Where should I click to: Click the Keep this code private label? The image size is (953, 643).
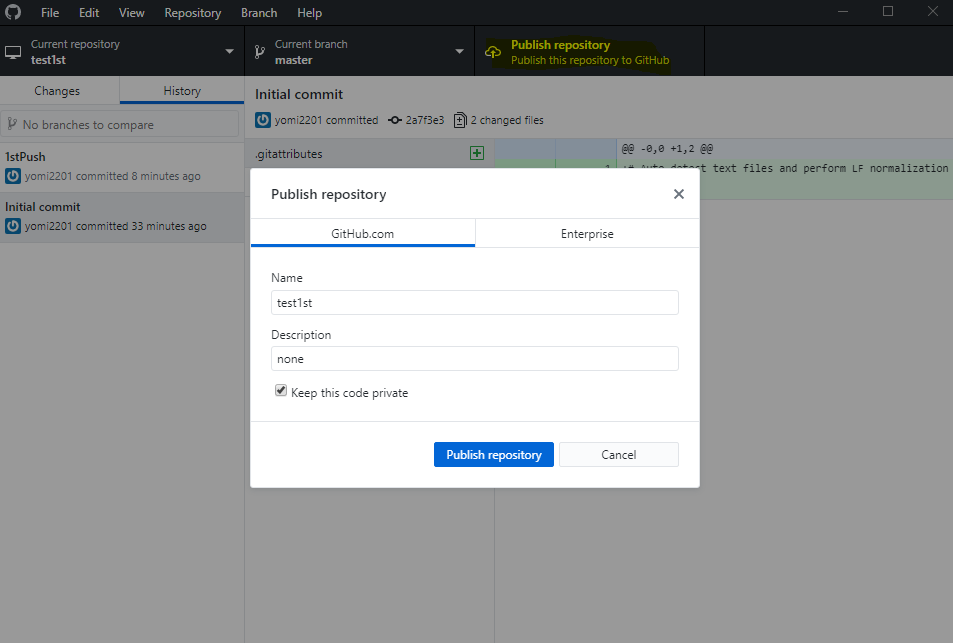pos(349,393)
